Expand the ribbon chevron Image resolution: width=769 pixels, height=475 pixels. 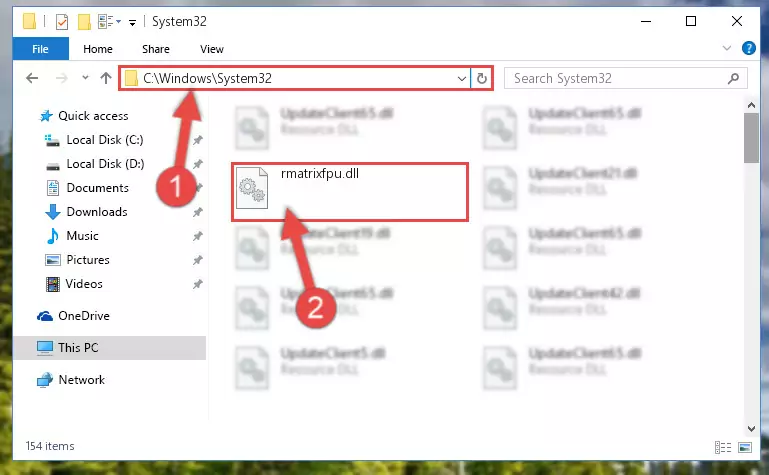tap(726, 48)
